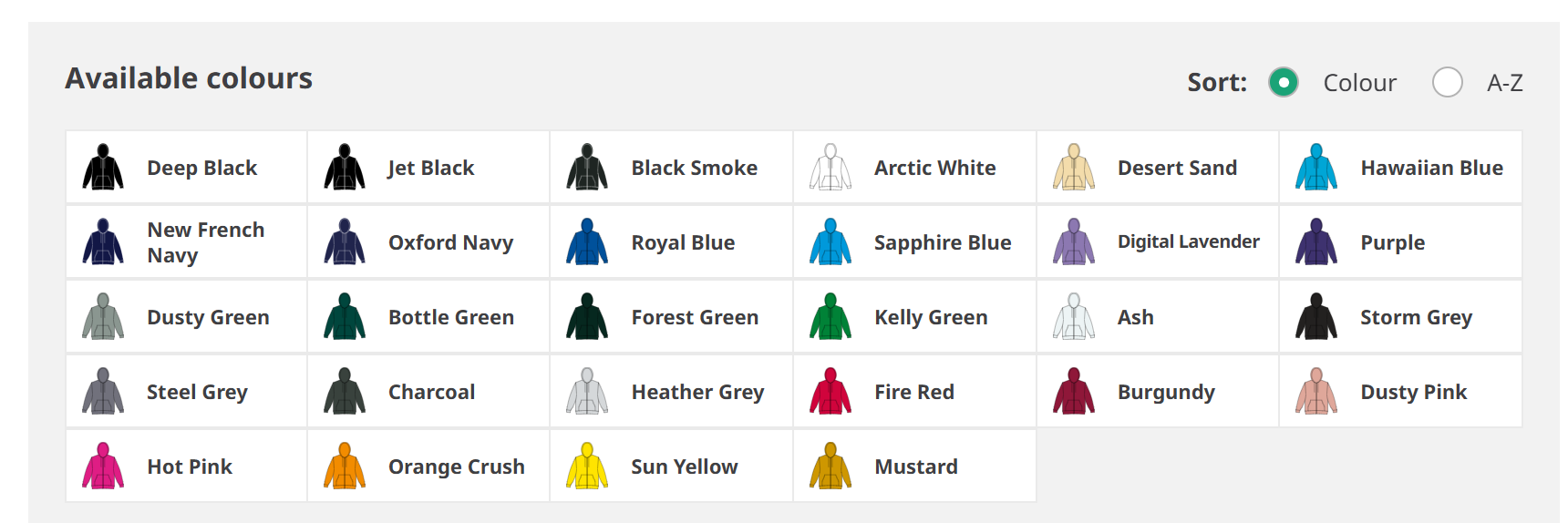Click the Deep Black hoodie icon

(x=103, y=168)
